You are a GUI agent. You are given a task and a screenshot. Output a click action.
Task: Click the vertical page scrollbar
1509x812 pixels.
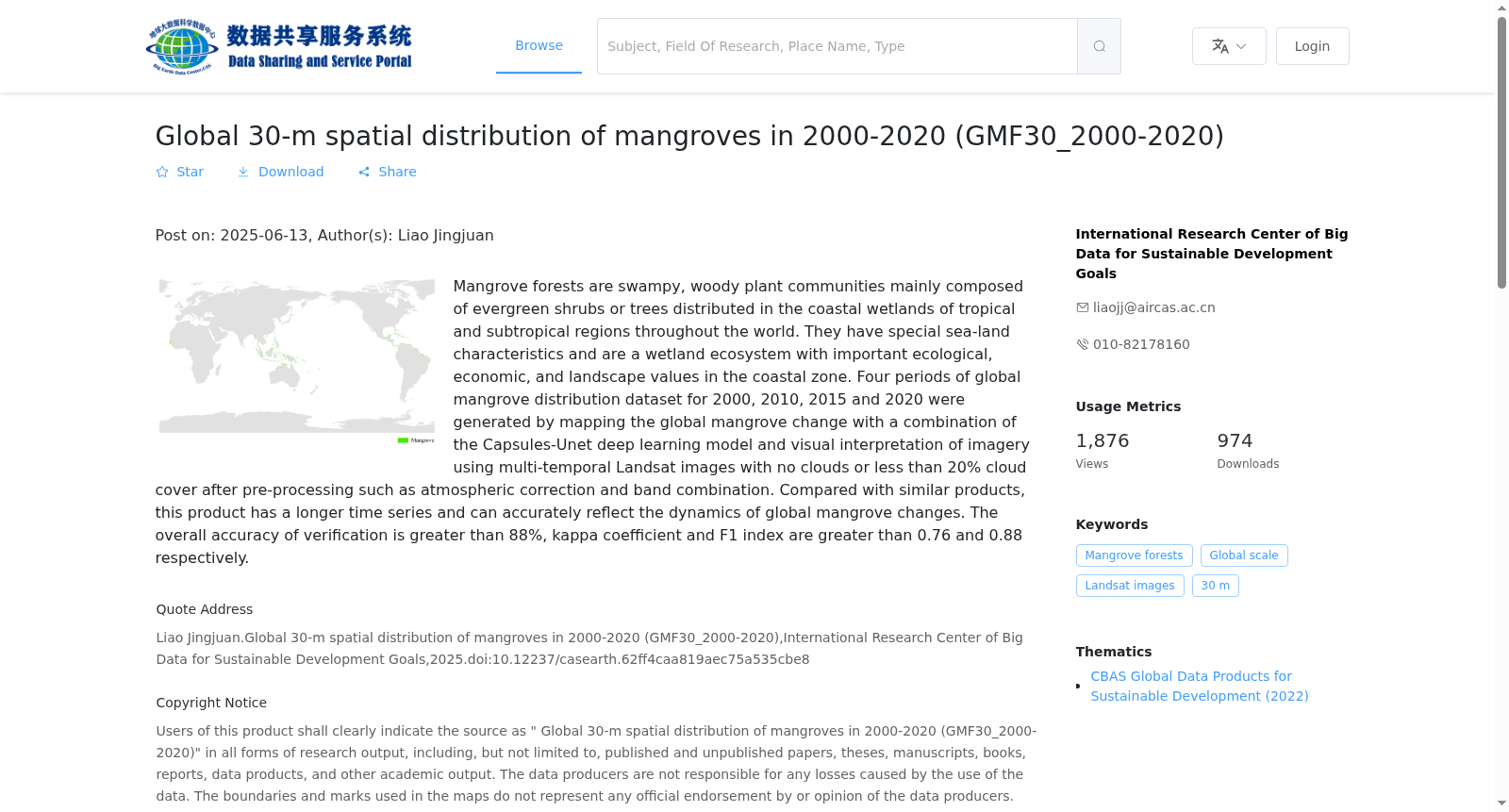tap(1501, 151)
